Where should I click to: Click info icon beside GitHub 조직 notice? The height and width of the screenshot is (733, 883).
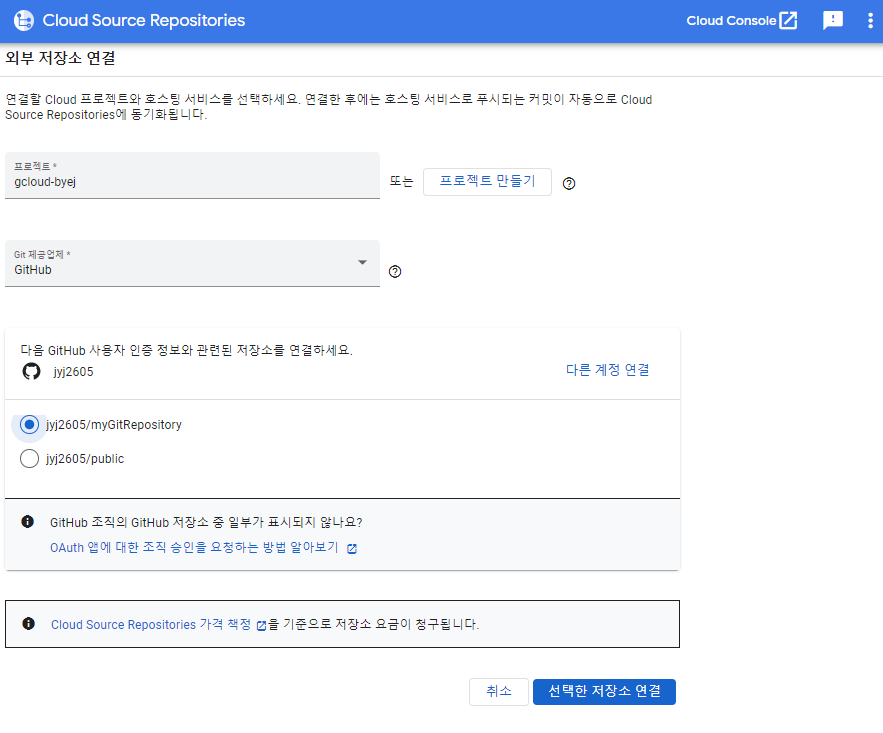point(28,522)
